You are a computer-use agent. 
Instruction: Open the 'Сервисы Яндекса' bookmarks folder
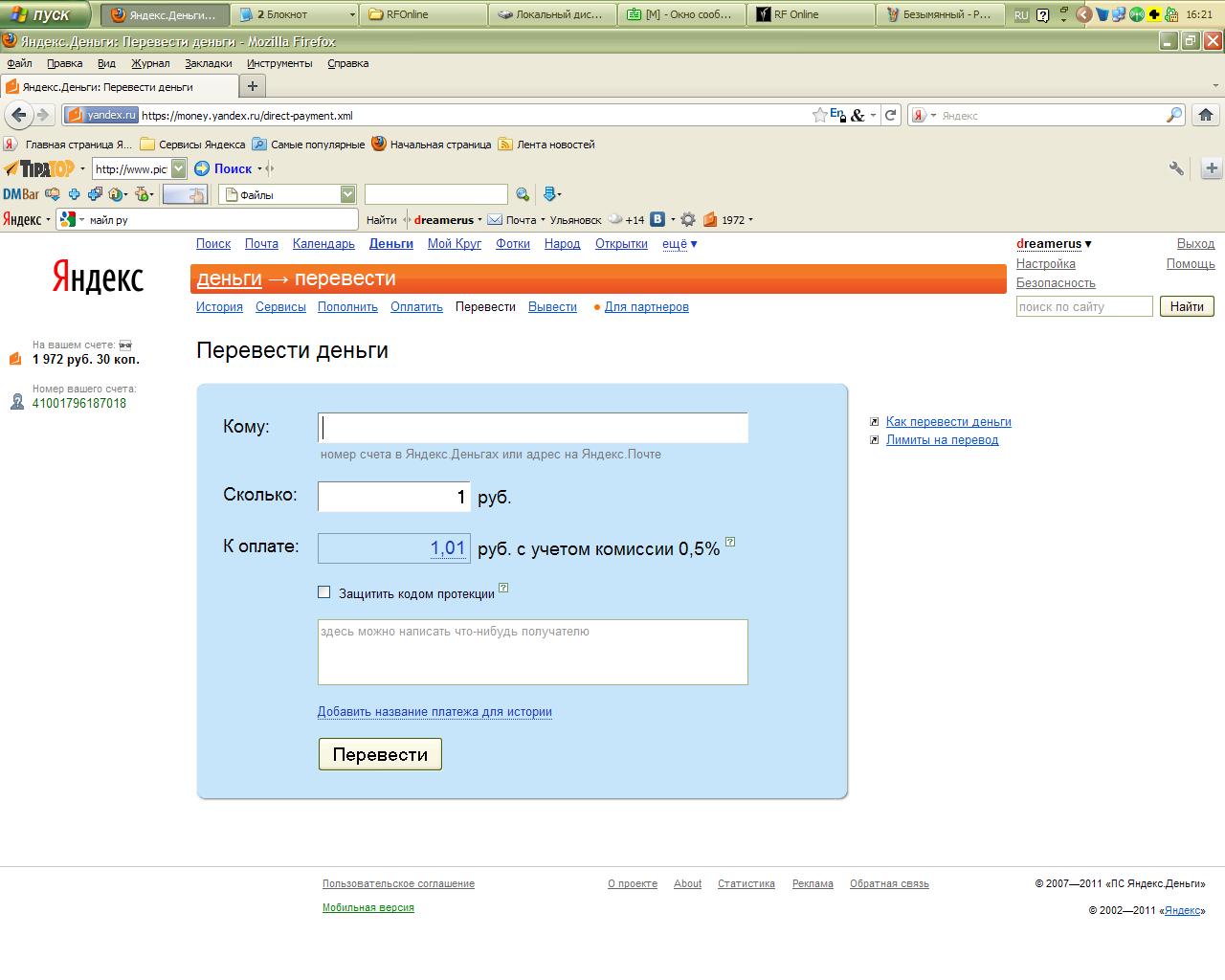[x=192, y=145]
